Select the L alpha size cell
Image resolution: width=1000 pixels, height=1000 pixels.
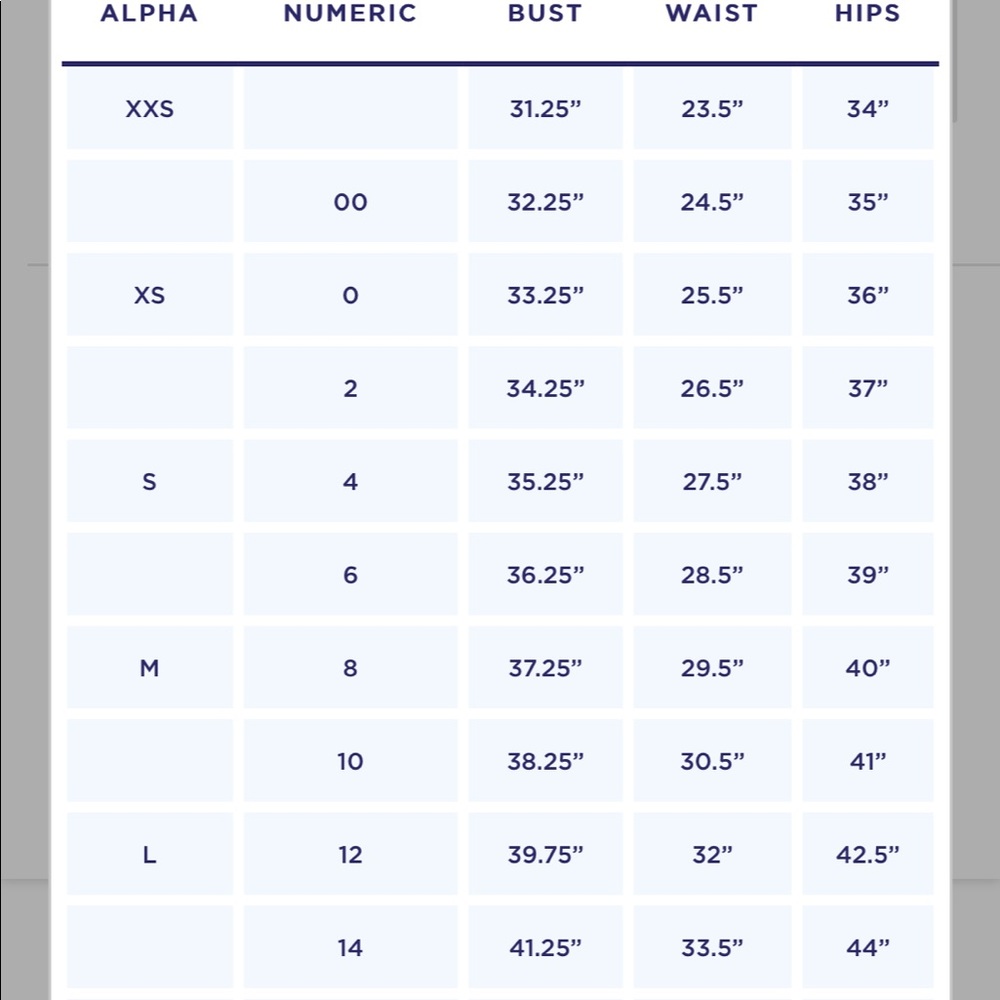pyautogui.click(x=150, y=853)
